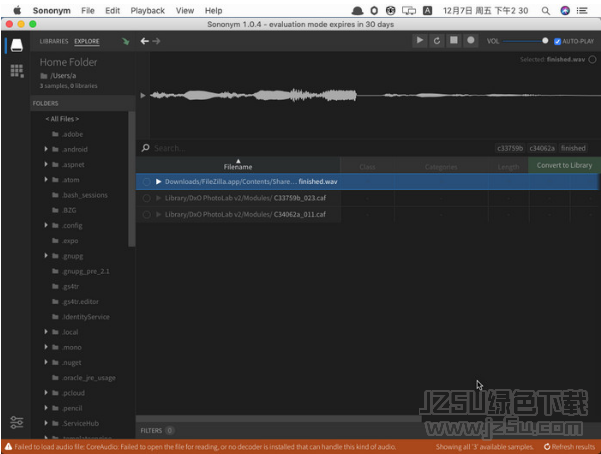Image resolution: width=601 pixels, height=454 pixels.
Task: Open the grid view sidebar icon
Action: (x=16, y=71)
